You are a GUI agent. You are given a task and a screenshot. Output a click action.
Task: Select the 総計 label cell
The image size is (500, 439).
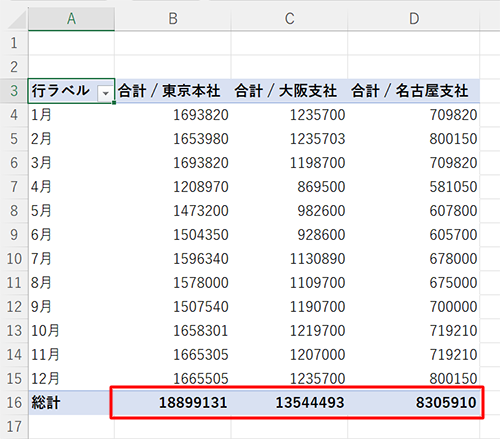71,403
